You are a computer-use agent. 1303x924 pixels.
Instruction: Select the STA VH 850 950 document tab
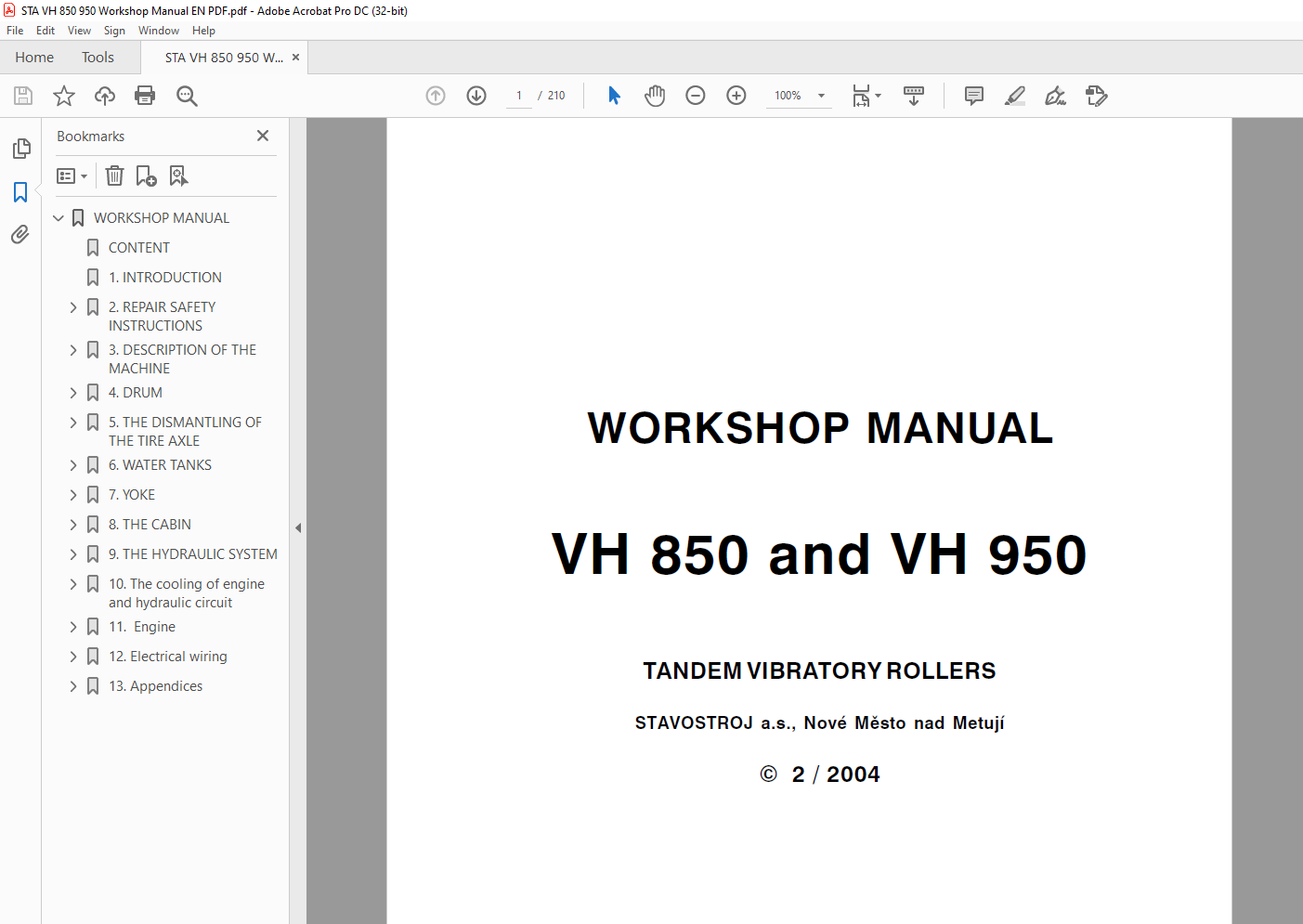[223, 58]
